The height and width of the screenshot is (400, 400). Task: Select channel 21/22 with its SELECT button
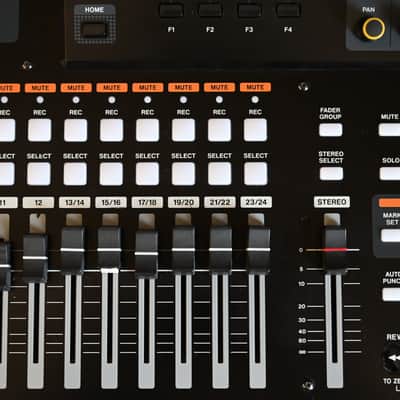point(220,174)
